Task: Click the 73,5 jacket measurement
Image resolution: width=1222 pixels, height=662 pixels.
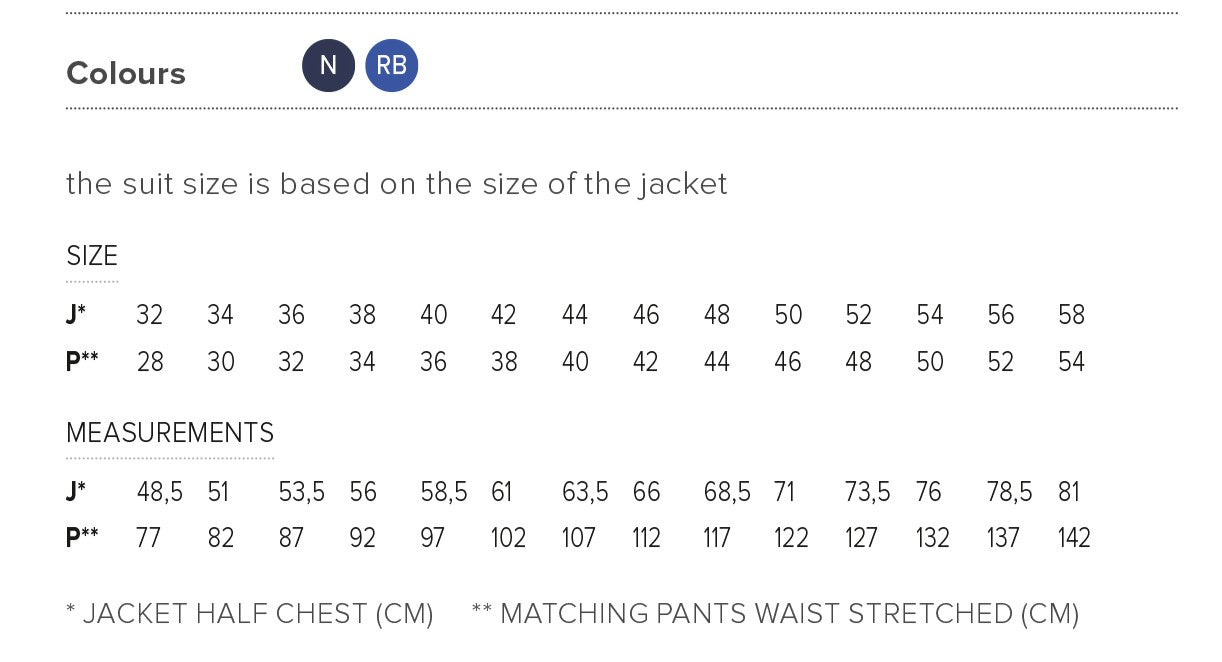Action: tap(867, 492)
